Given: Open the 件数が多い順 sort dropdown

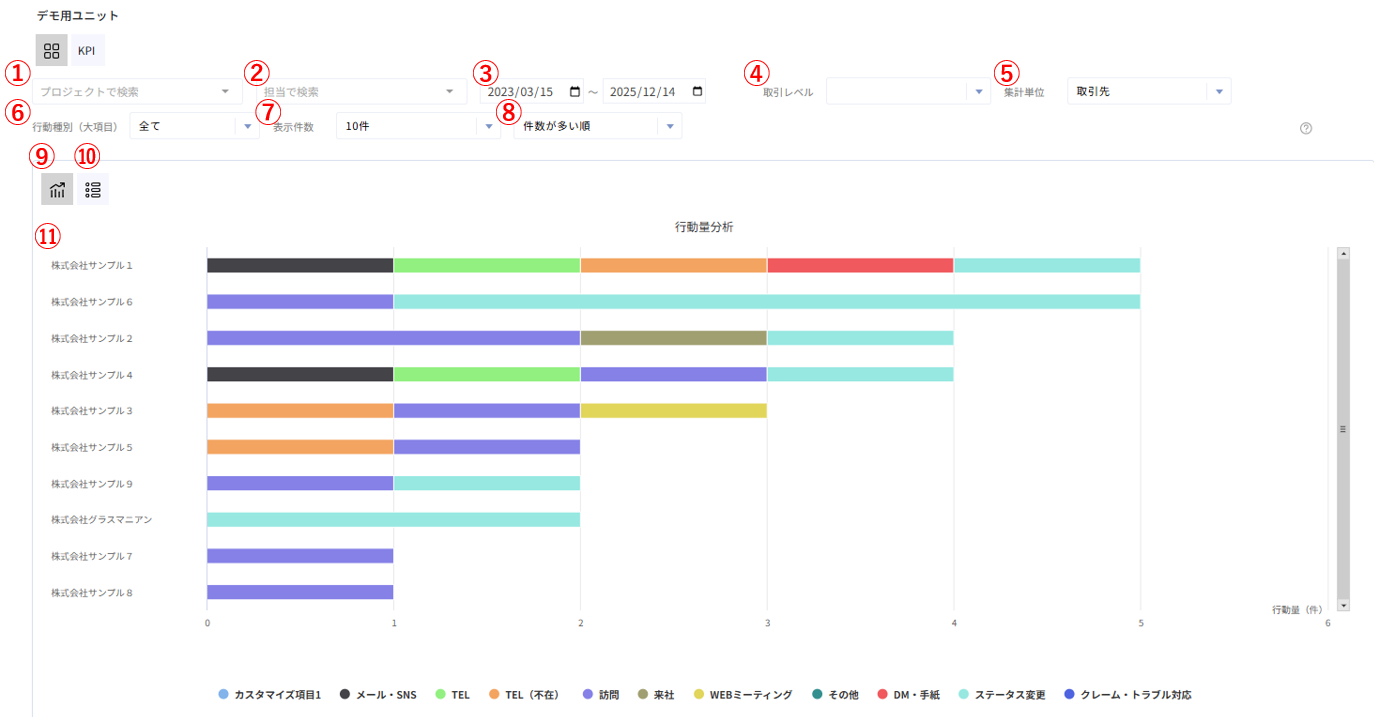Looking at the screenshot, I should [597, 127].
